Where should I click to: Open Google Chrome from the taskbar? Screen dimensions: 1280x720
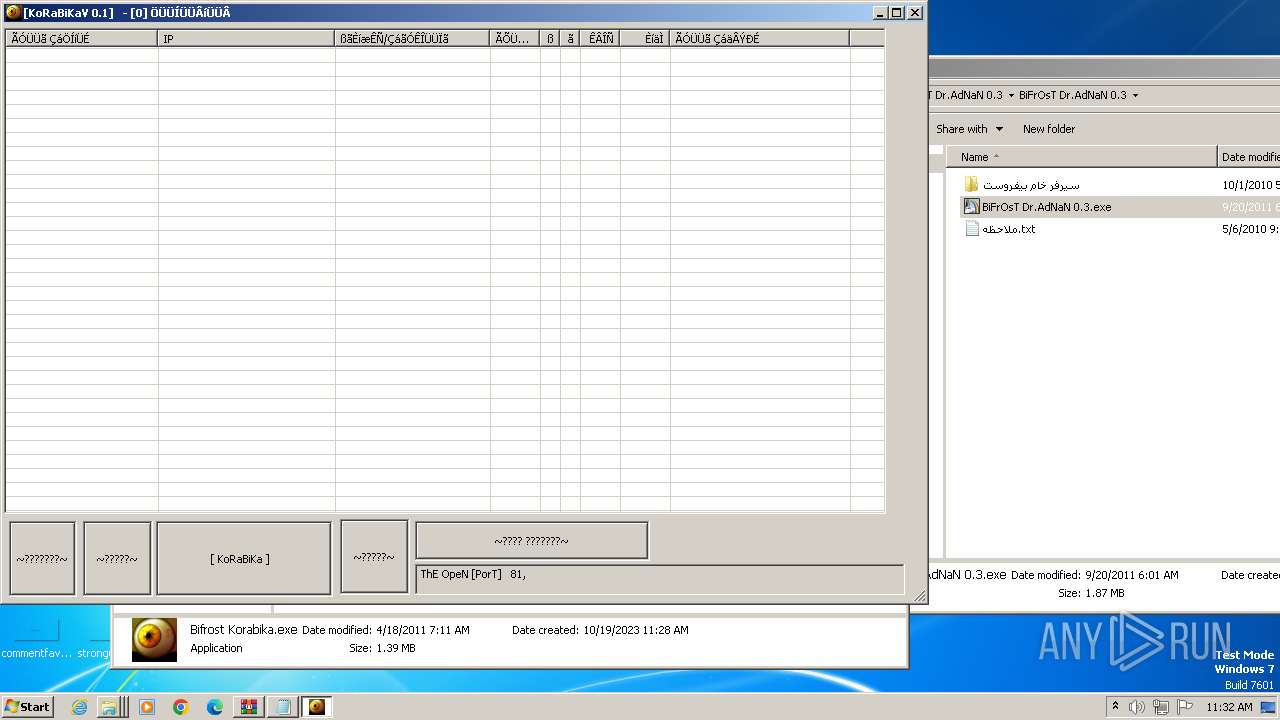[181, 707]
